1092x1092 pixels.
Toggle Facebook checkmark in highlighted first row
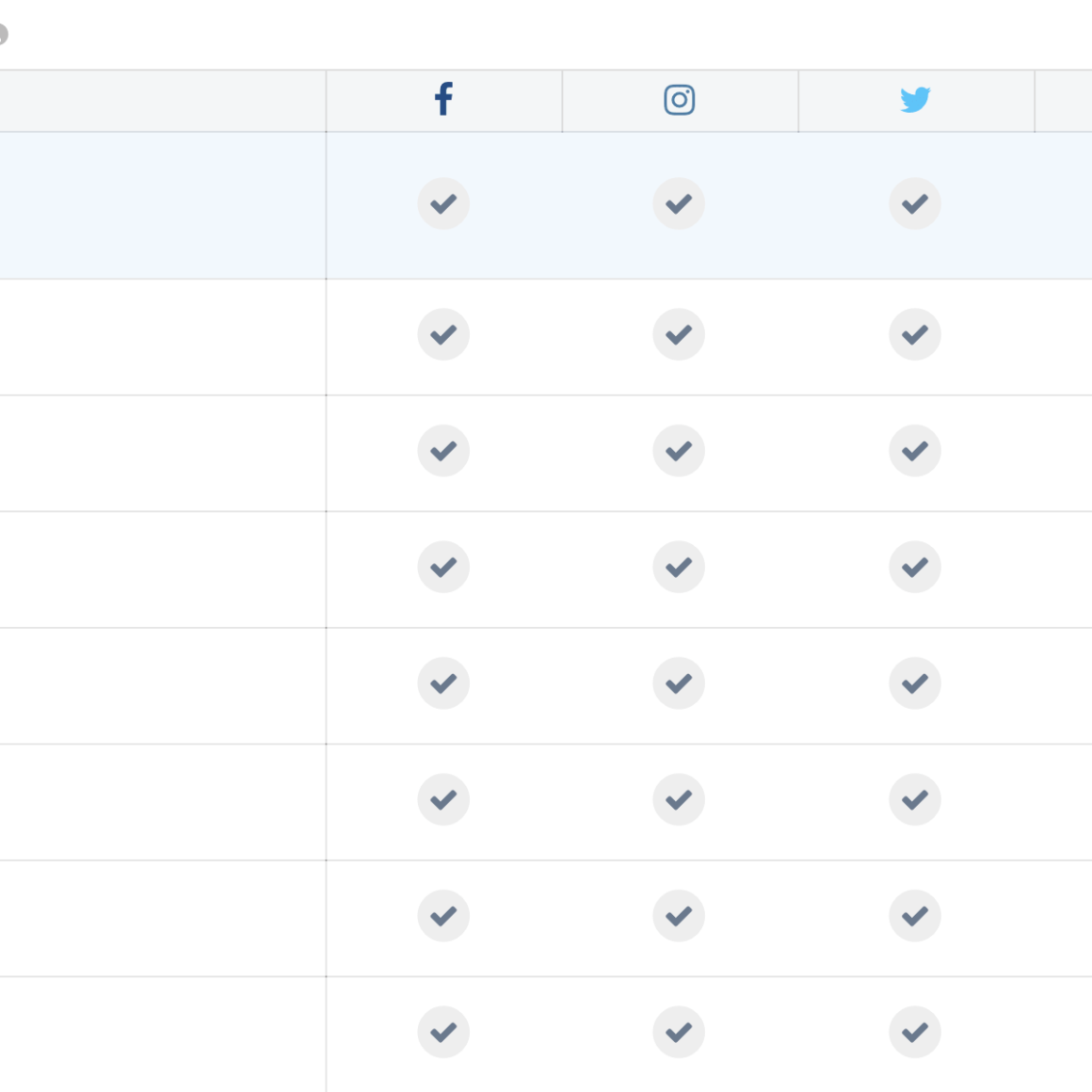(x=443, y=203)
